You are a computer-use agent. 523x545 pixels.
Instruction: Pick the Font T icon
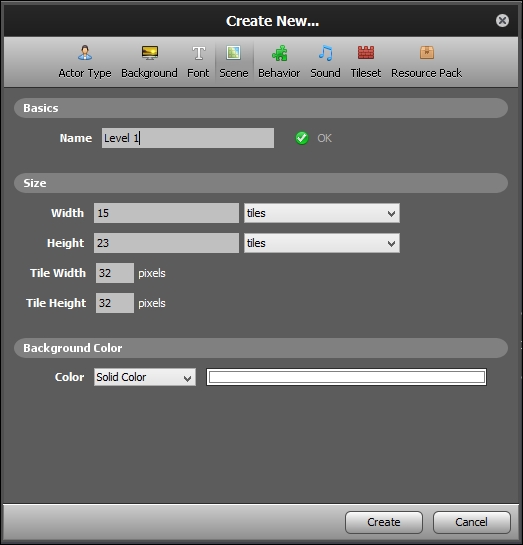click(x=198, y=53)
